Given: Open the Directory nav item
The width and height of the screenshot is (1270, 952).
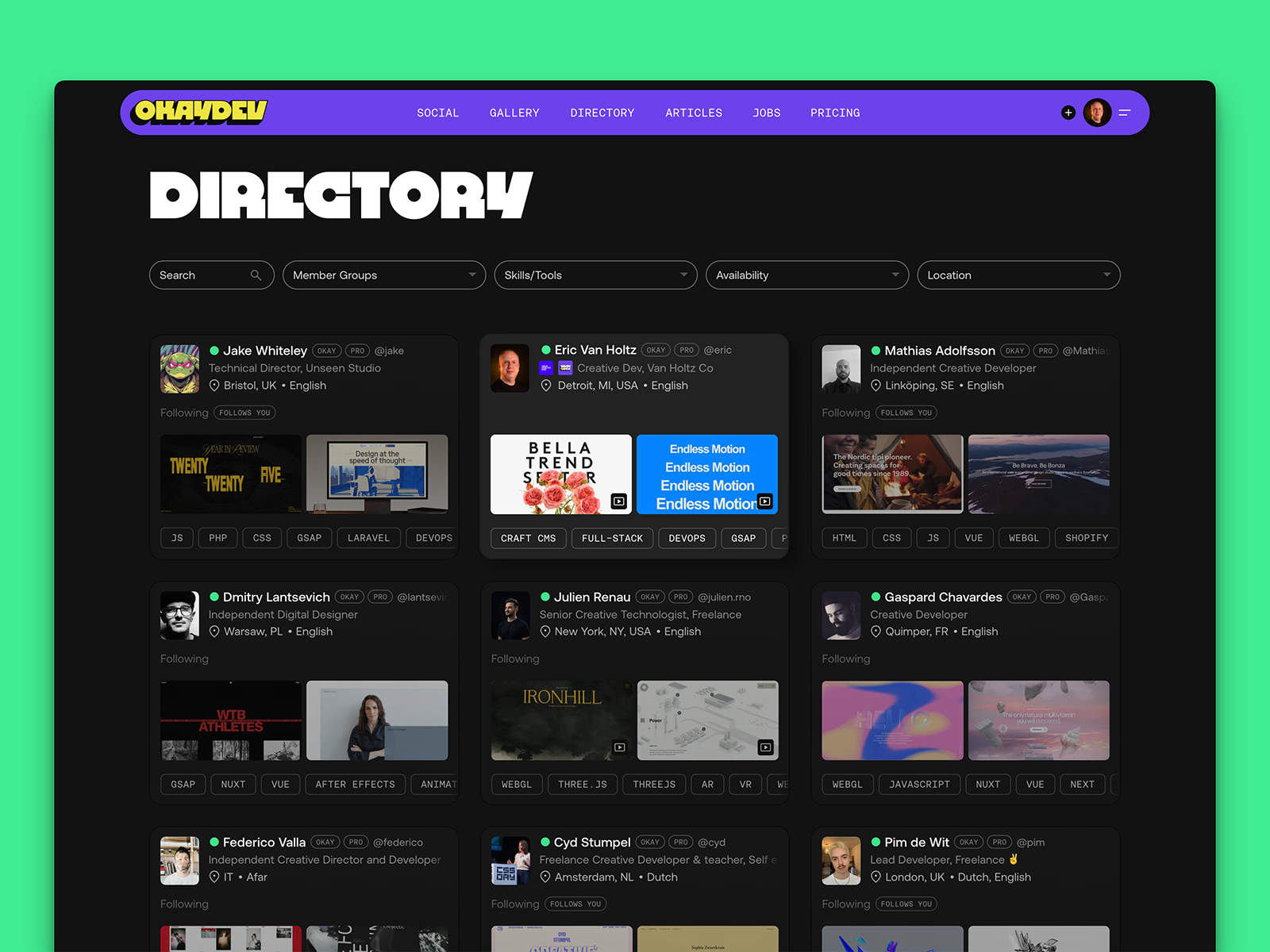Looking at the screenshot, I should [602, 113].
